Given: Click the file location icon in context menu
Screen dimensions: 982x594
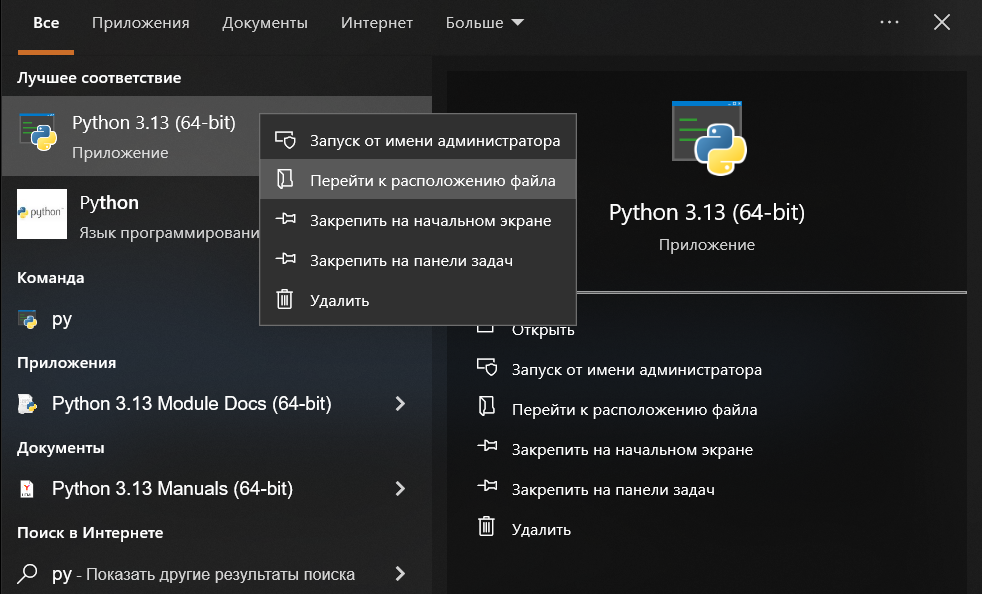Looking at the screenshot, I should click(x=285, y=180).
